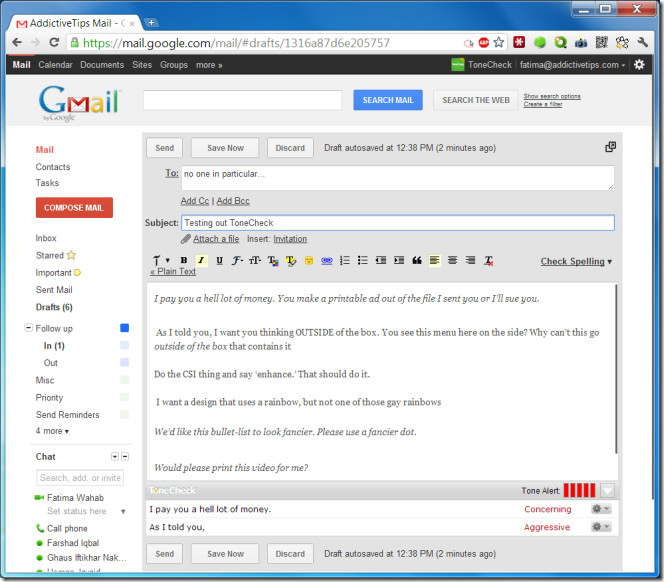
Task: Apply numbered list formatting
Action: tap(345, 260)
